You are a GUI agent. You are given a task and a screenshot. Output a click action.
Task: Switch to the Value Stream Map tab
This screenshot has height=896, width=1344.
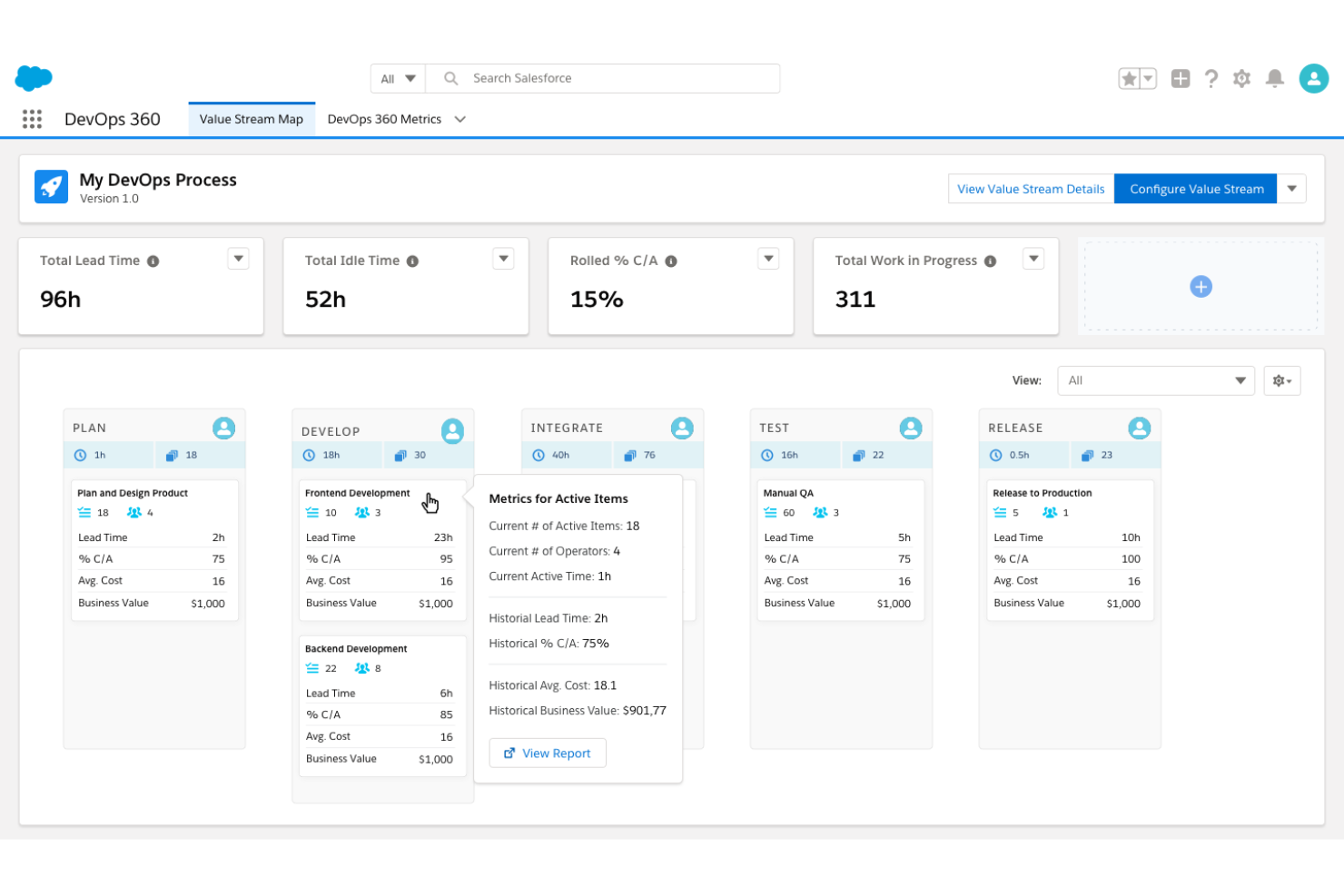(252, 119)
